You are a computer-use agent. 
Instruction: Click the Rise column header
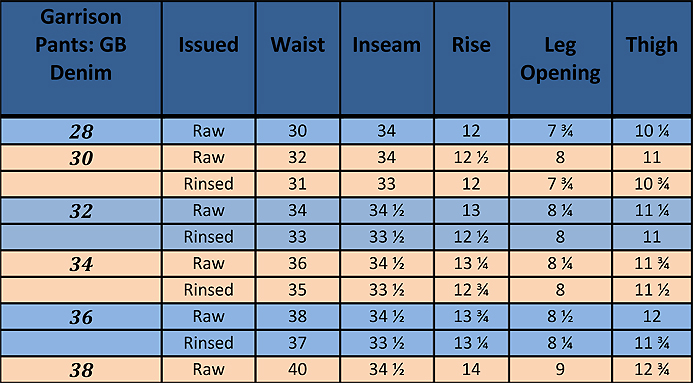[x=471, y=45]
